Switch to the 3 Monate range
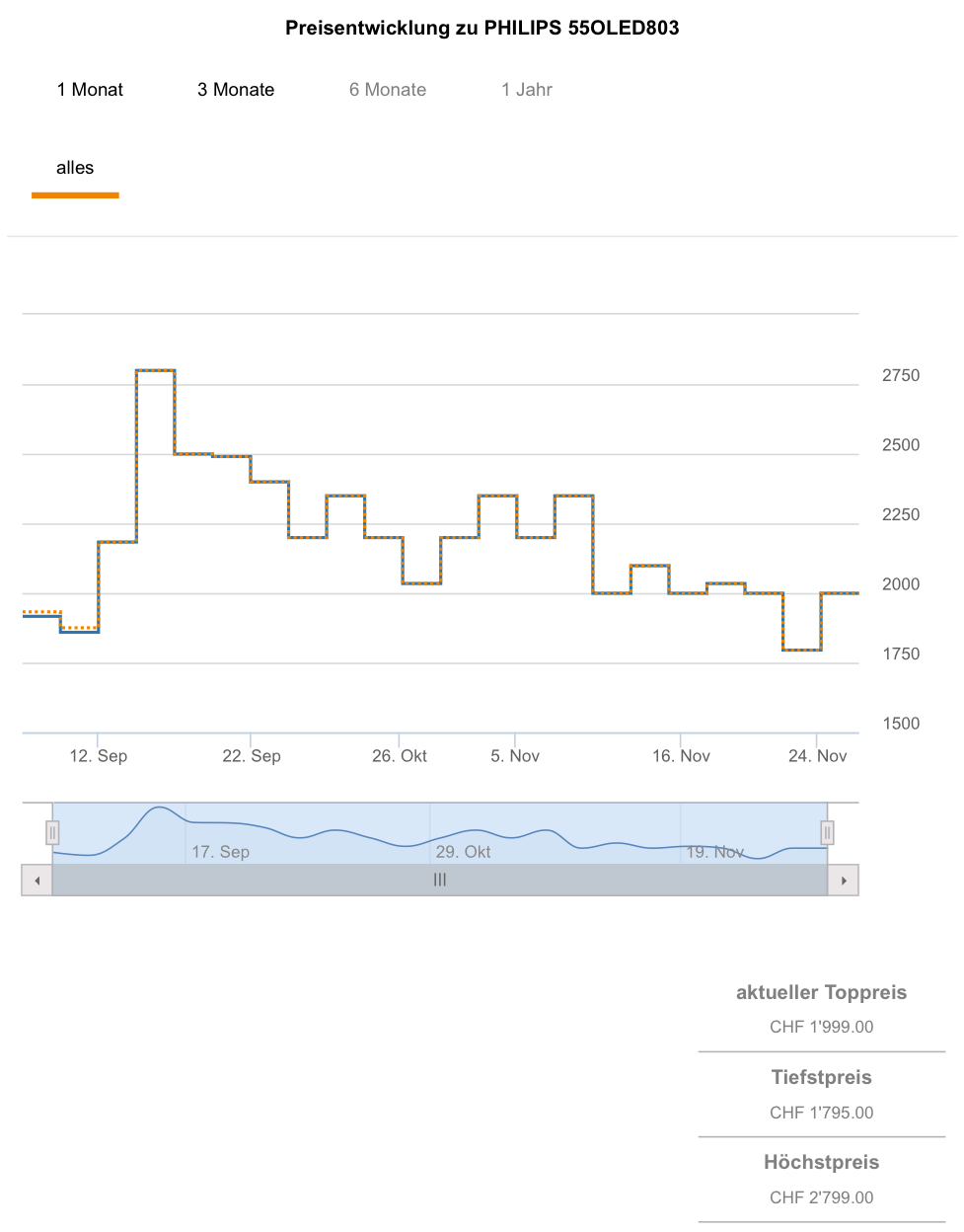Image resolution: width=964 pixels, height=1232 pixels. click(236, 90)
